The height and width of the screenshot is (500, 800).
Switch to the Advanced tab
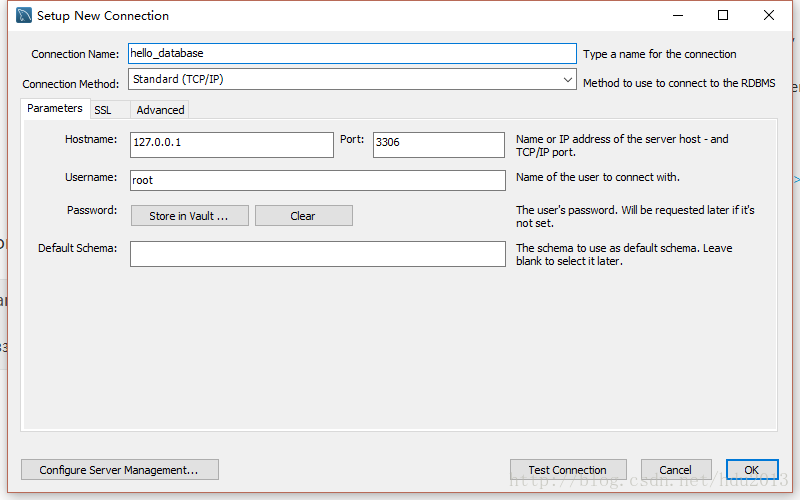(x=160, y=110)
